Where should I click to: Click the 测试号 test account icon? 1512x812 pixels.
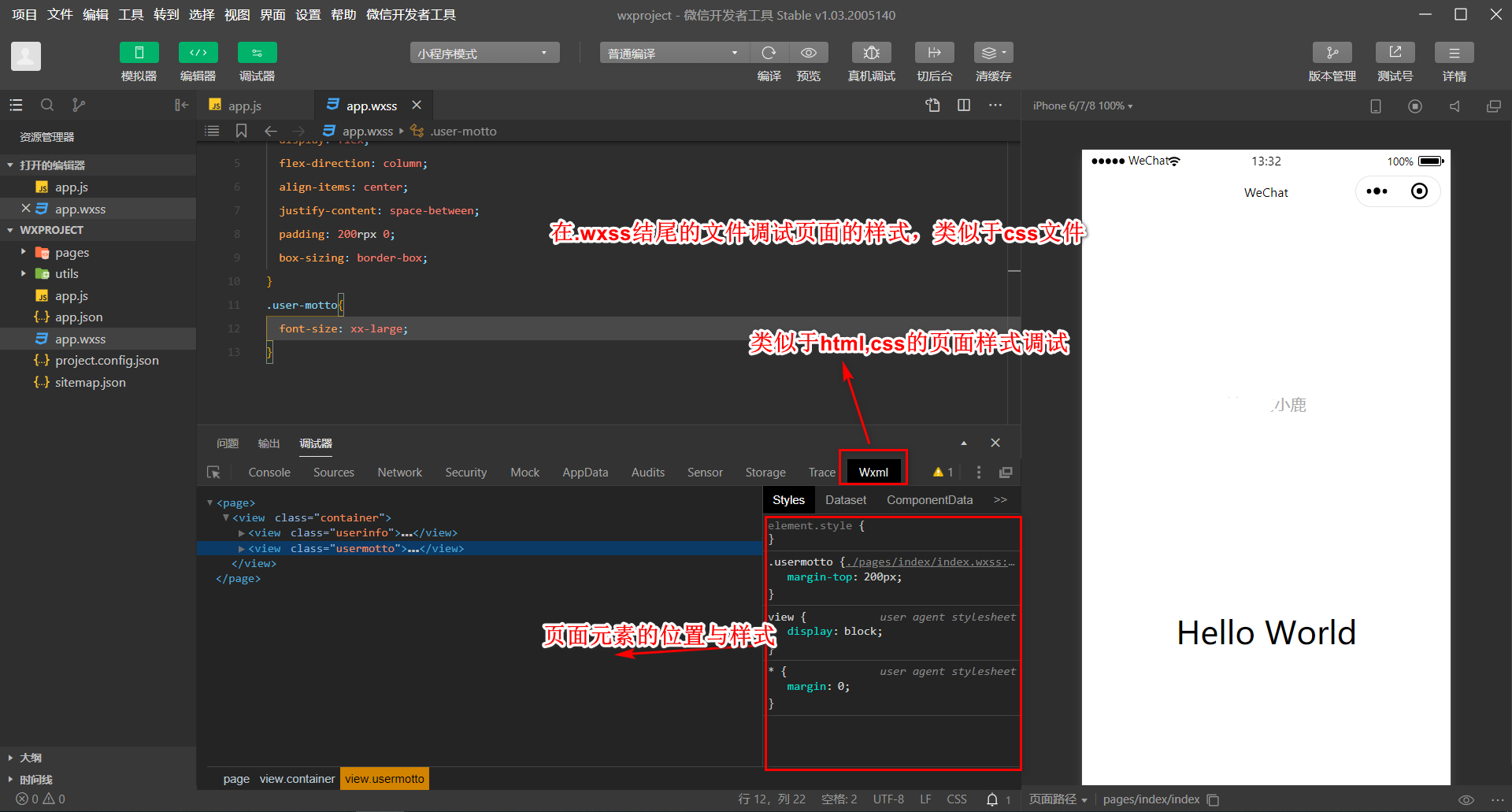tap(1395, 53)
